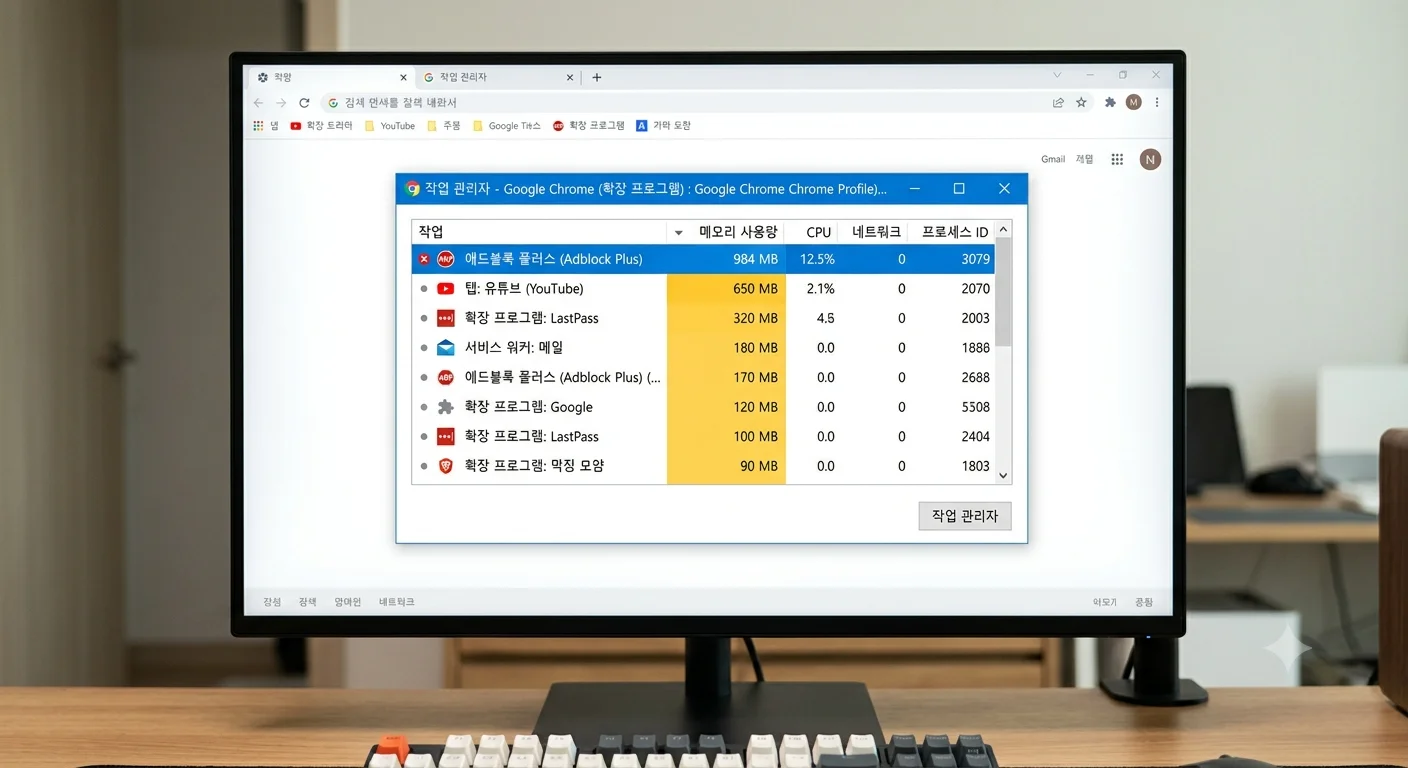Click the task list scrollbar thumb
1408x768 pixels.
1004,292
